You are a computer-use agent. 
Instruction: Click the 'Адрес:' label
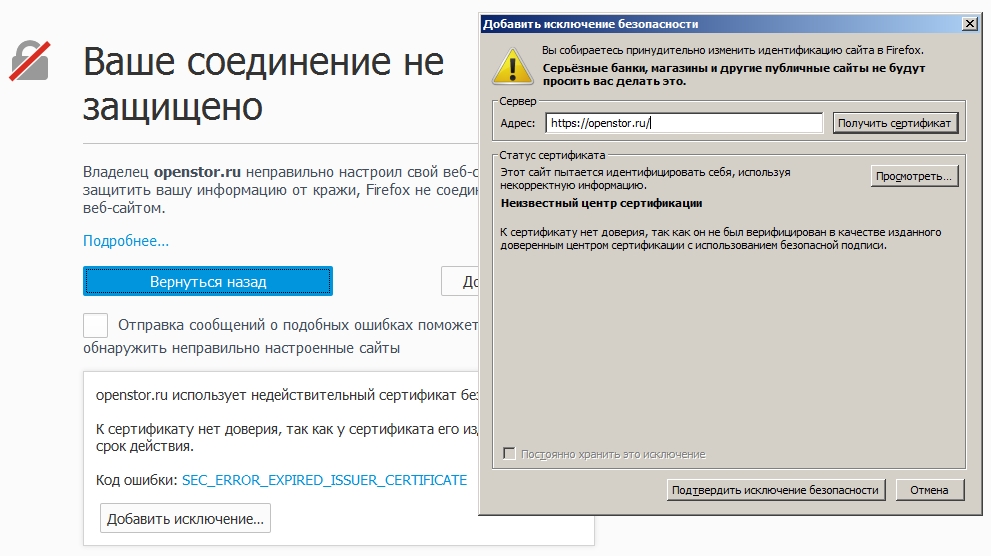518,123
